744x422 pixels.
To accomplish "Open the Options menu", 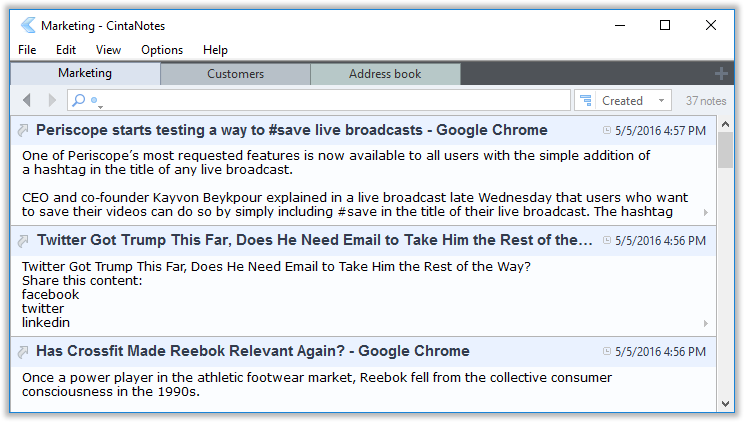I will pyautogui.click(x=162, y=50).
